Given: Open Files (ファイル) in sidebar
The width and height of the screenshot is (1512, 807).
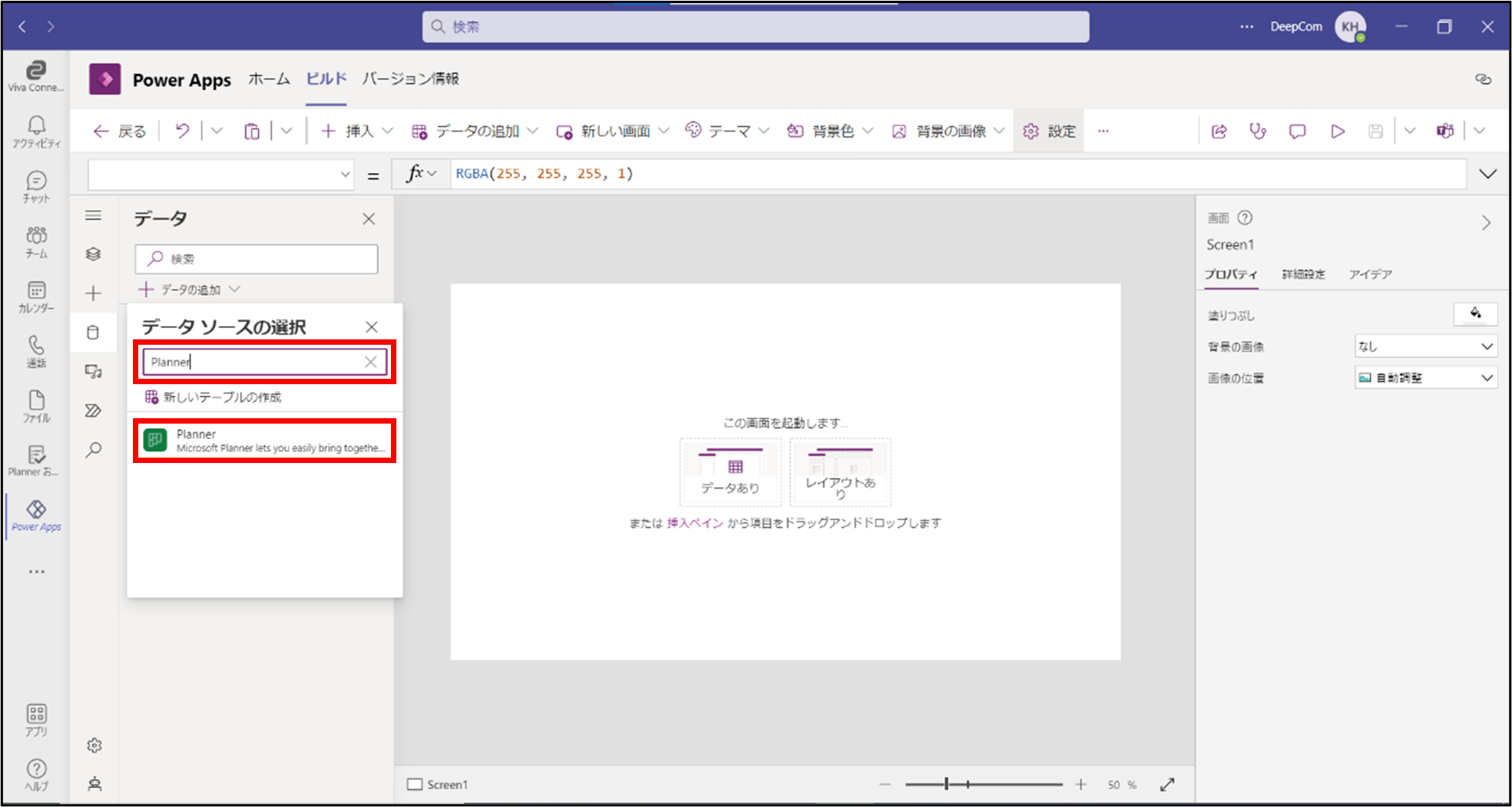Looking at the screenshot, I should (36, 407).
